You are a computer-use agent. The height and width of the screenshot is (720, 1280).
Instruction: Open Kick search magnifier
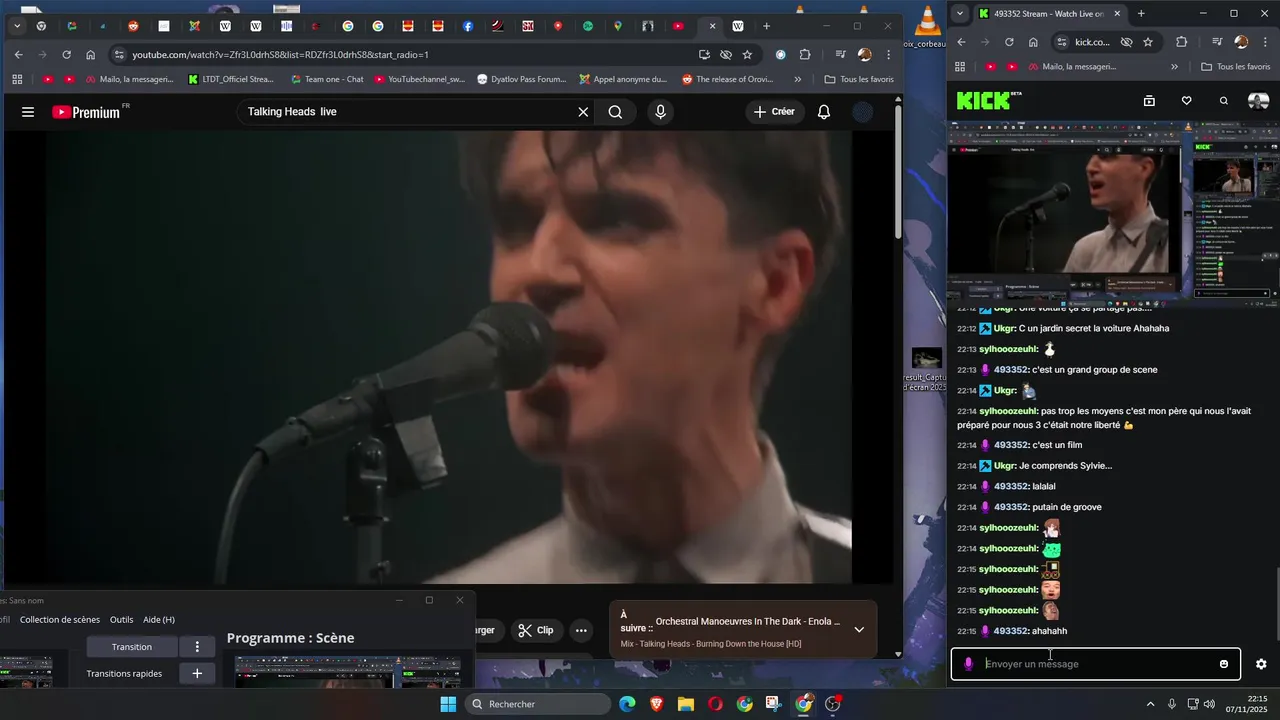(x=1224, y=101)
